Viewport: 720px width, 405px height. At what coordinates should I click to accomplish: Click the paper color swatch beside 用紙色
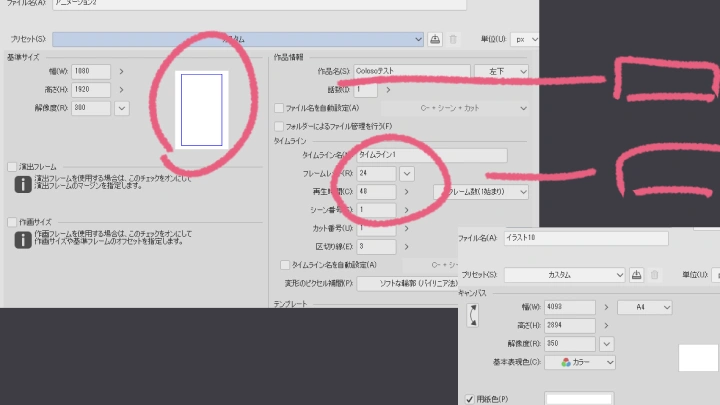coord(577,399)
